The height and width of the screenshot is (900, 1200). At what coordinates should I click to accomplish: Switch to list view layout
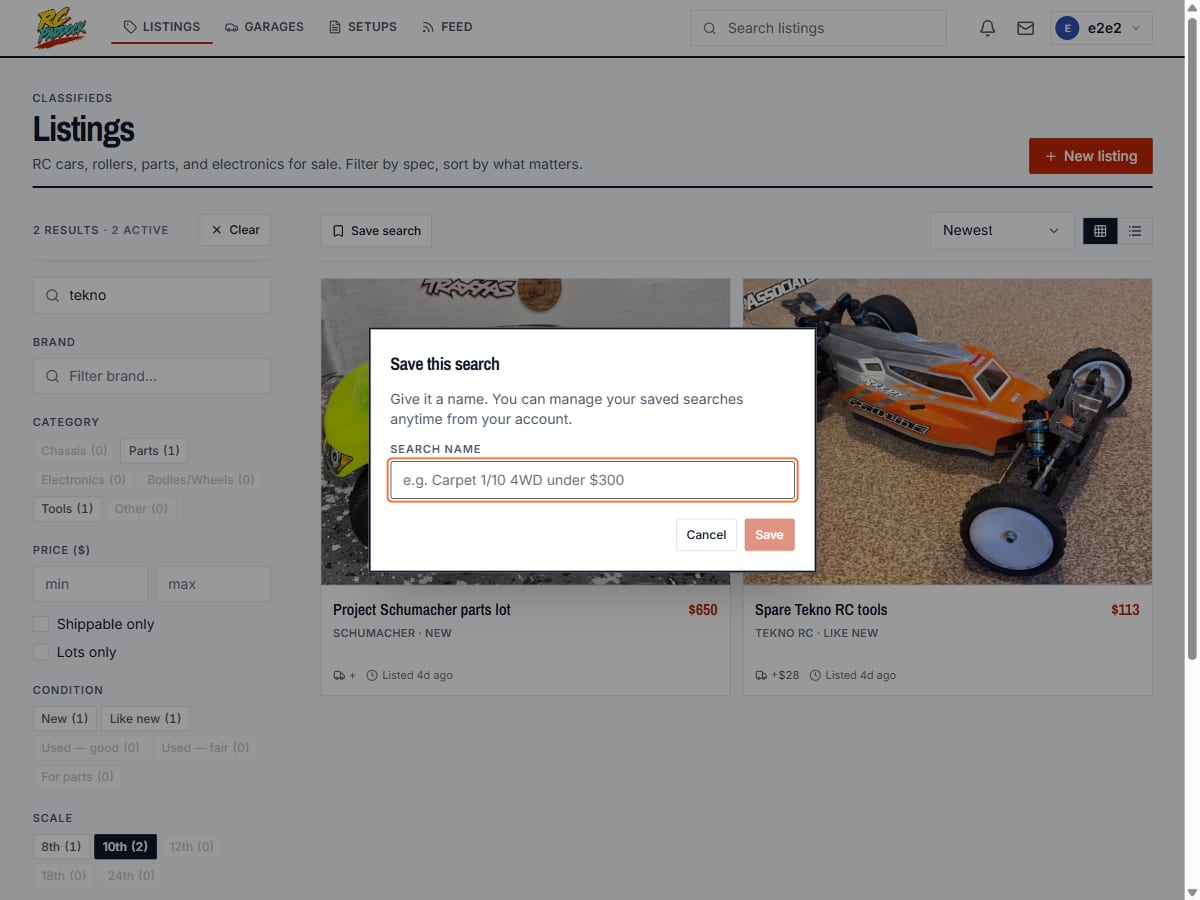pos(1135,231)
